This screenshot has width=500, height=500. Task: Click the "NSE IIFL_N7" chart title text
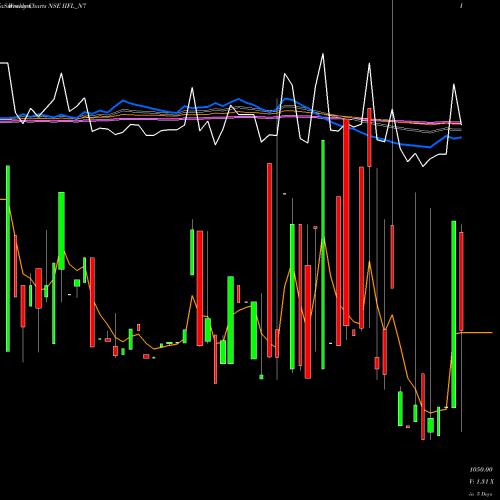(67, 6)
